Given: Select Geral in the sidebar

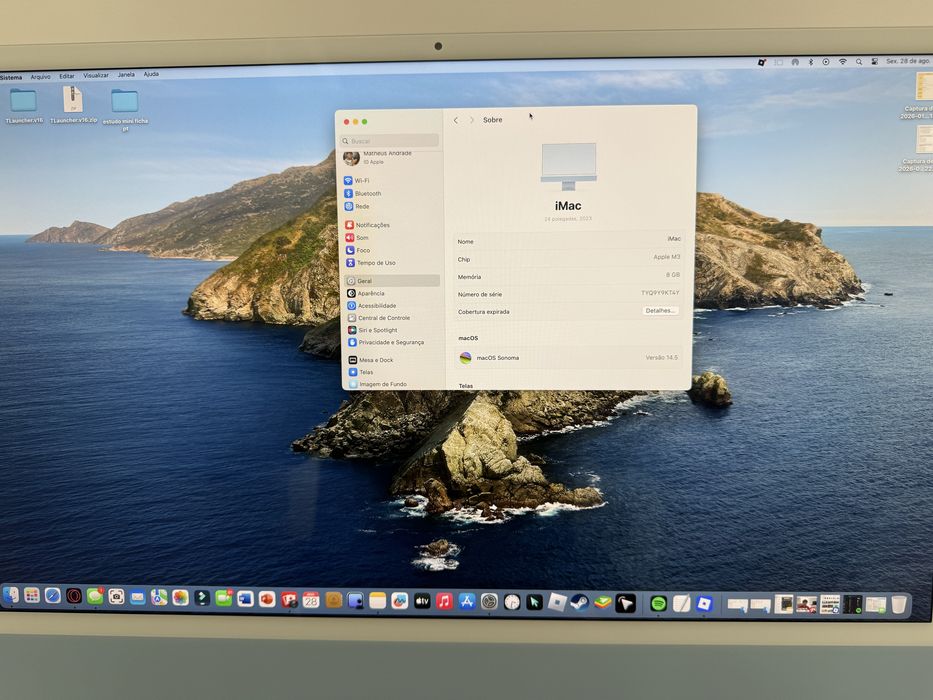Looking at the screenshot, I should click(x=392, y=280).
